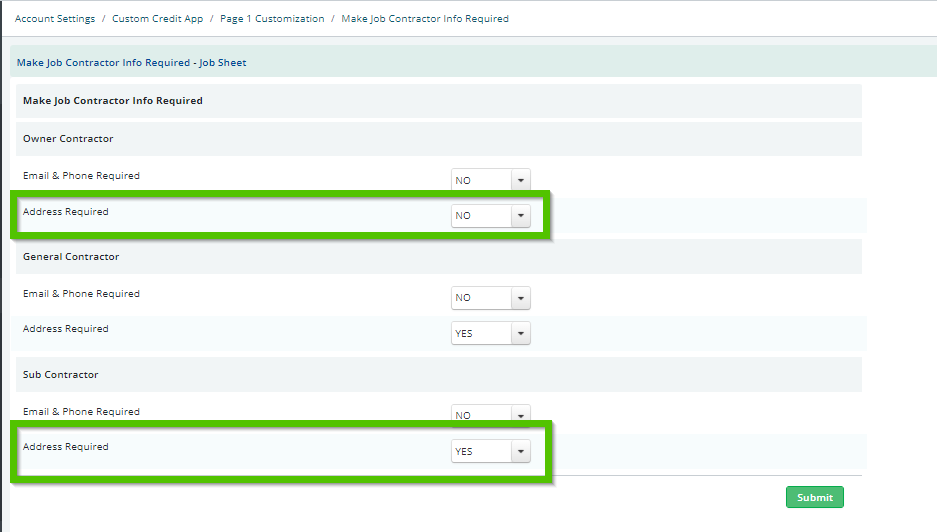937x532 pixels.
Task: Submit the contractor info settings
Action: 814,497
